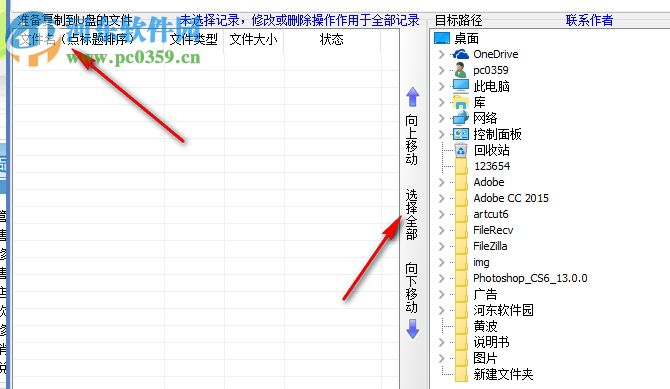
Task: Select the 河东软件园 folder label
Action: (x=503, y=310)
